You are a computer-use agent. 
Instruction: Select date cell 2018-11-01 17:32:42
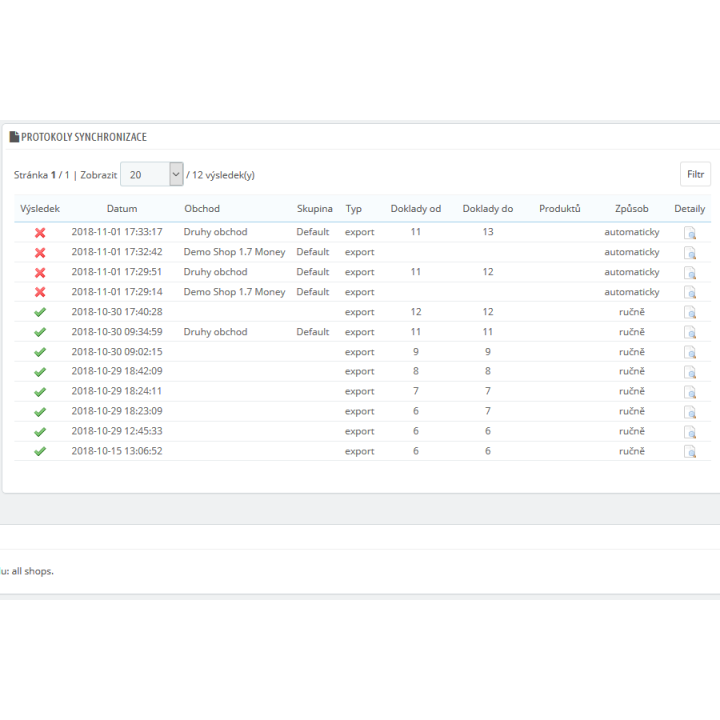(x=117, y=252)
